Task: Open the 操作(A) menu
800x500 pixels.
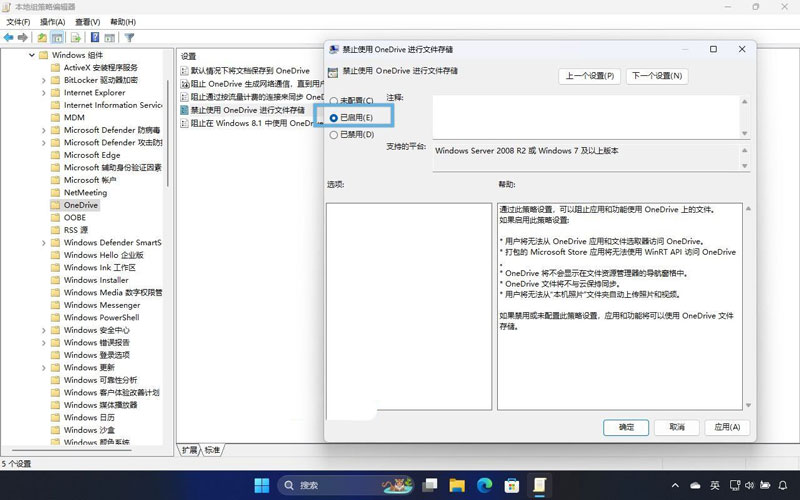Action: click(52, 22)
